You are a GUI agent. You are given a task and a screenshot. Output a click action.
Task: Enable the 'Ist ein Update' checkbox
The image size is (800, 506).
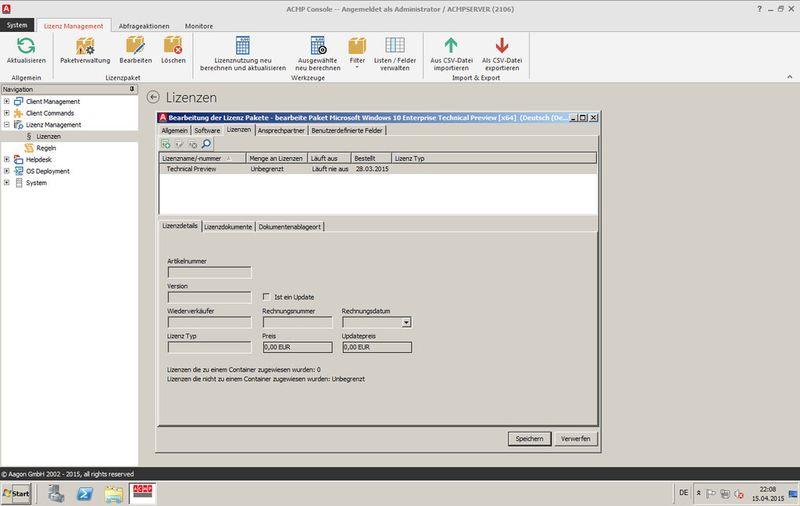[x=265, y=296]
